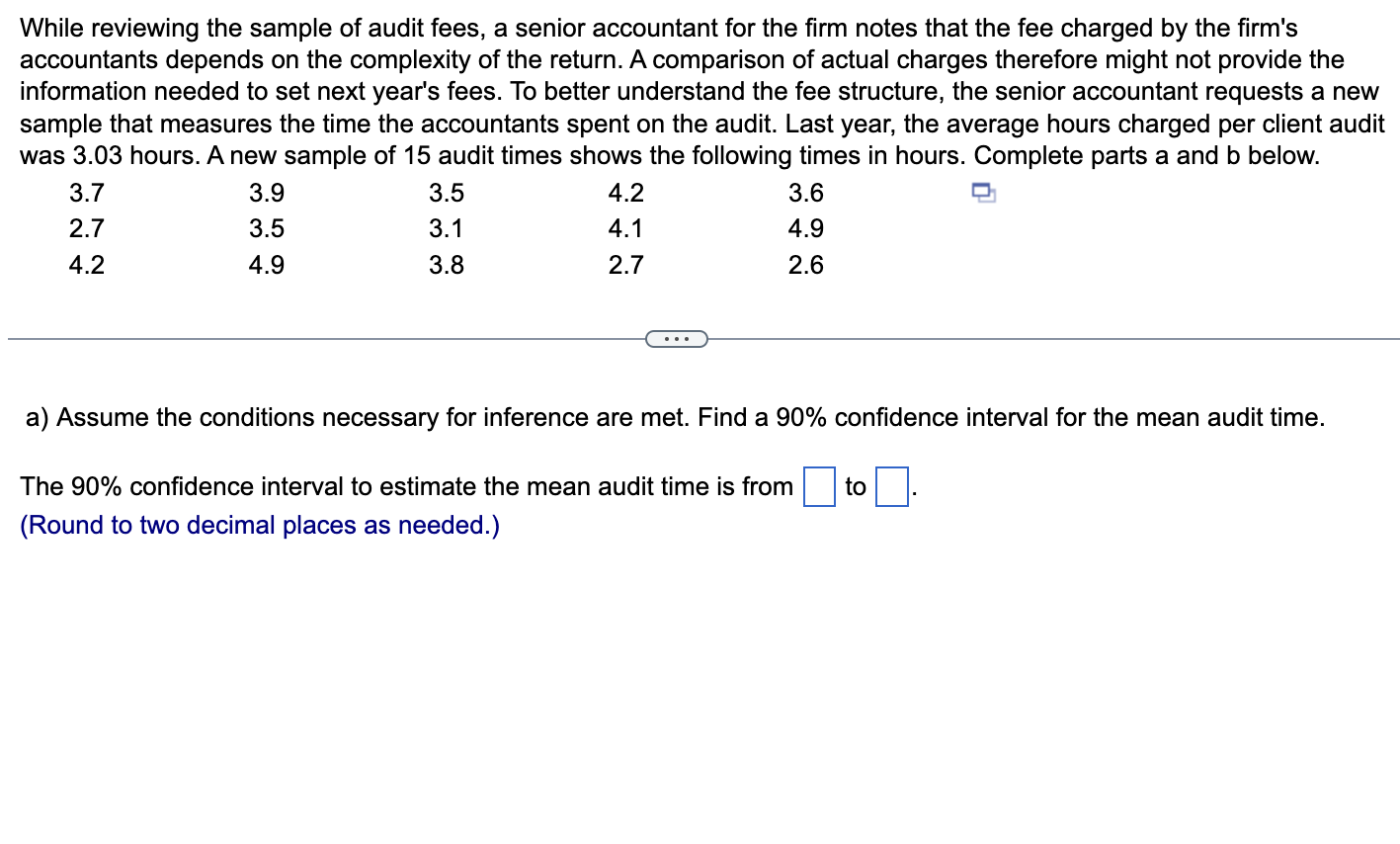Click the audit time 4.9 in row two
This screenshot has height=844, width=1400.
(806, 228)
